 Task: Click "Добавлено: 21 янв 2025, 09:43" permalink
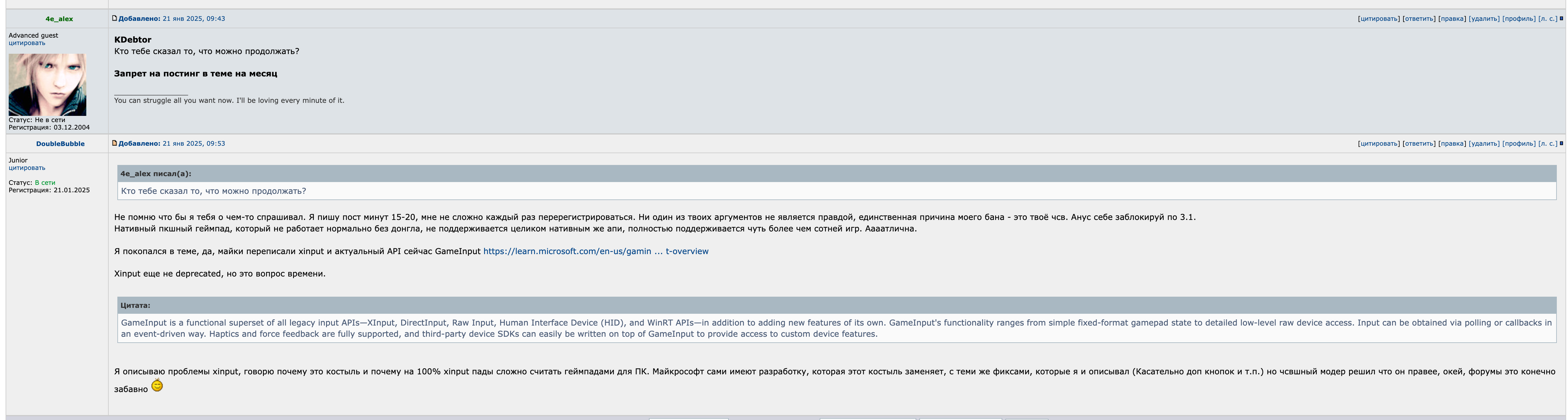pos(172,19)
